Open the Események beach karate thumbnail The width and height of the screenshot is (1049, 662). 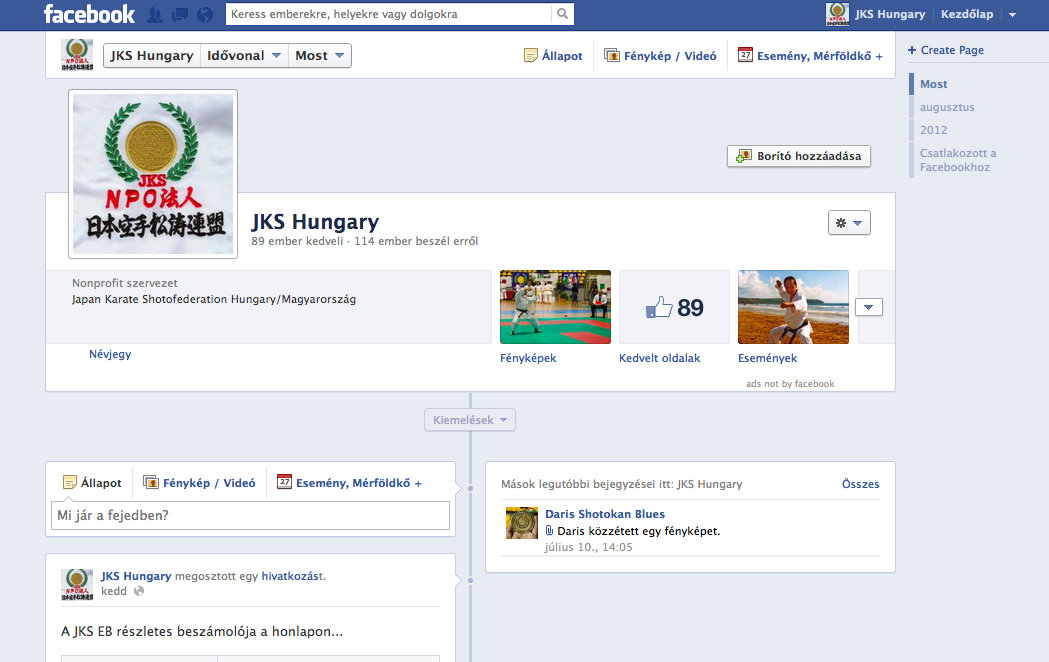pos(793,307)
